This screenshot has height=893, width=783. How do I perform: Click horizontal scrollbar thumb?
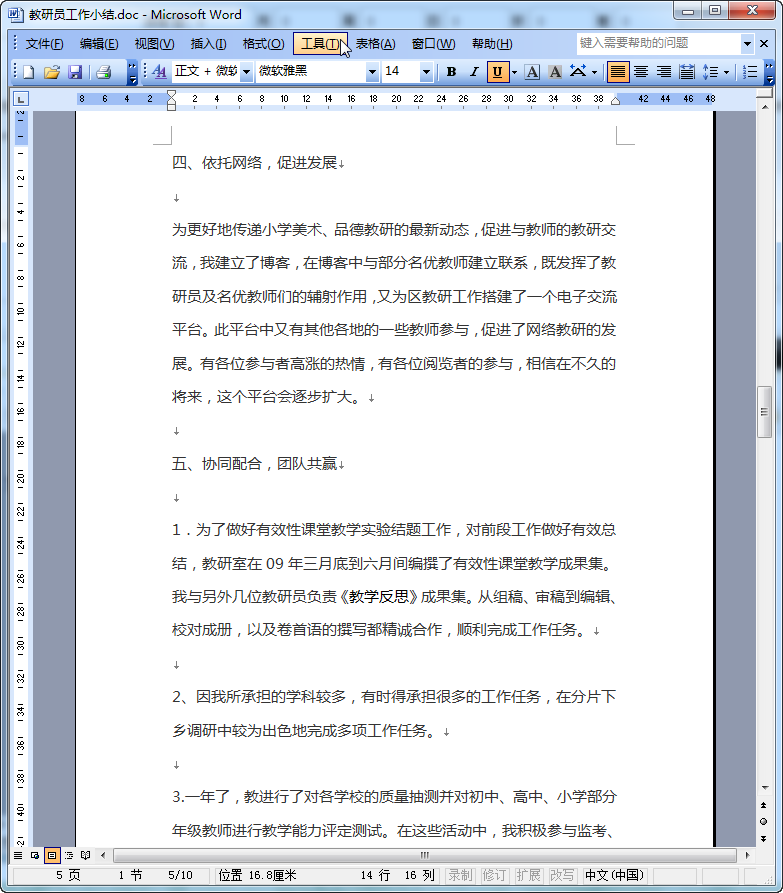tap(424, 855)
